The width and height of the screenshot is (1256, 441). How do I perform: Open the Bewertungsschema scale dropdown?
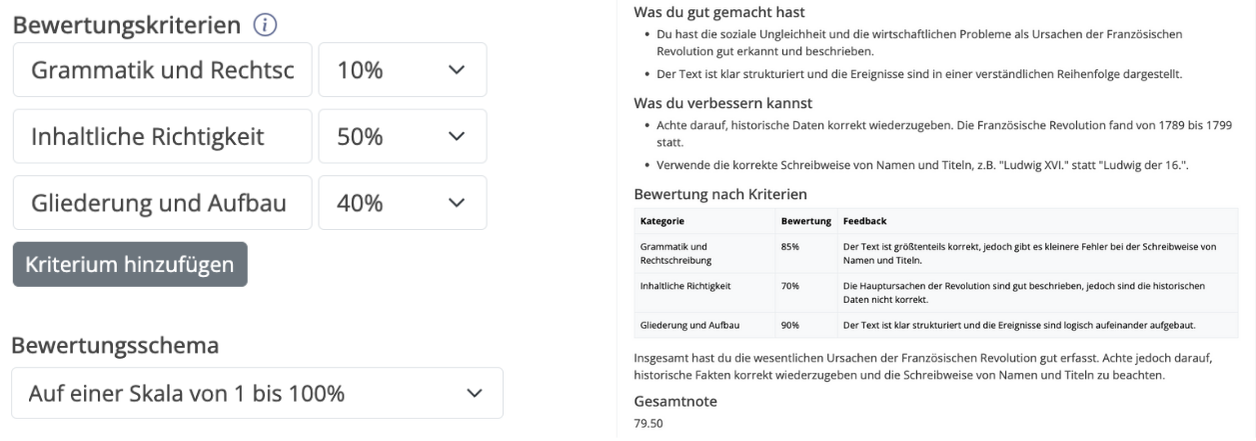tap(257, 393)
